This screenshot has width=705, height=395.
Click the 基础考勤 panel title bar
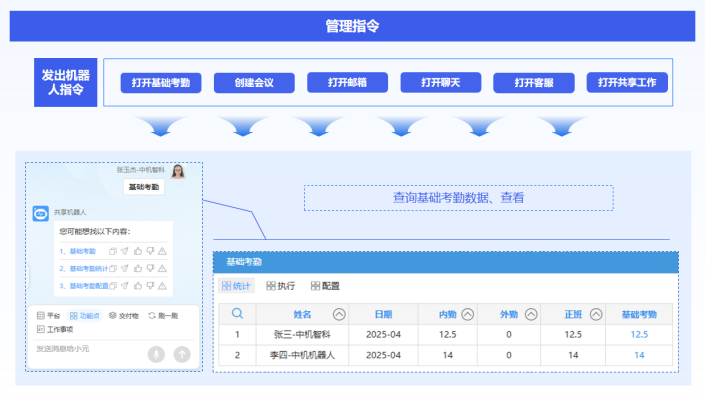446,262
